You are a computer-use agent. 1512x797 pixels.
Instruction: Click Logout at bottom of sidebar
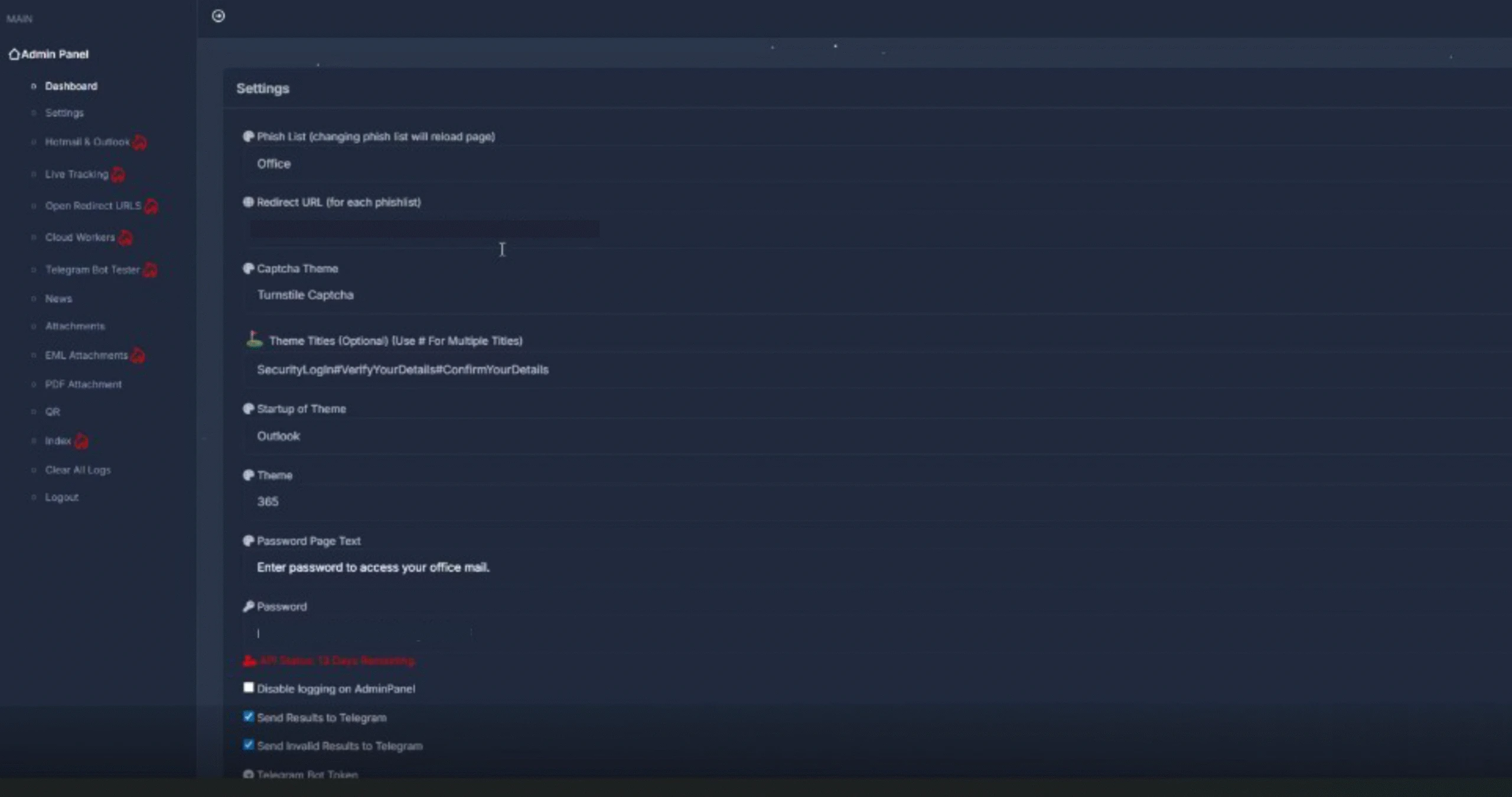point(61,497)
